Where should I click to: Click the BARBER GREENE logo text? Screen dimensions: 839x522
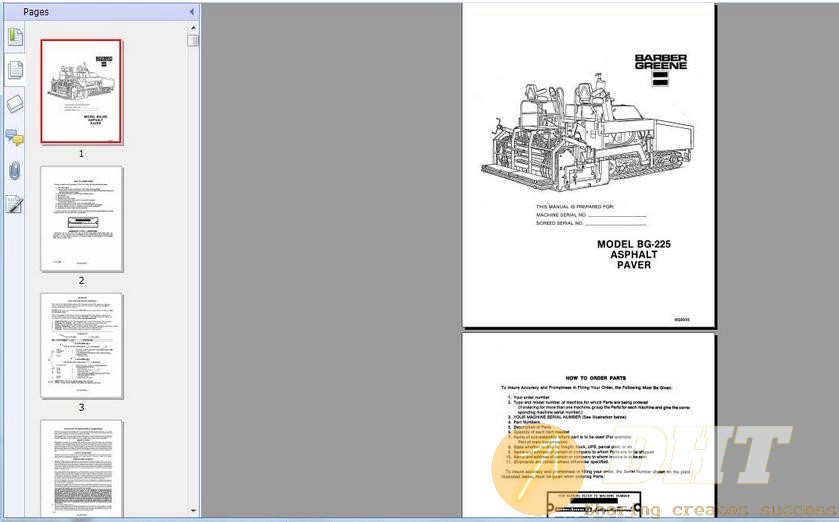coord(661,62)
